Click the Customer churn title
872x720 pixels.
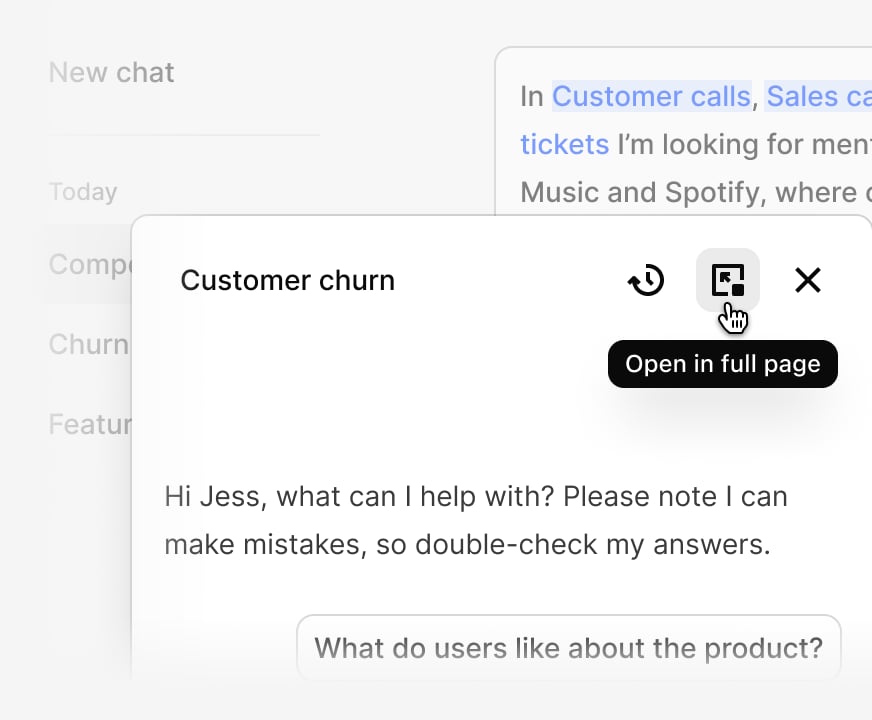click(x=288, y=280)
